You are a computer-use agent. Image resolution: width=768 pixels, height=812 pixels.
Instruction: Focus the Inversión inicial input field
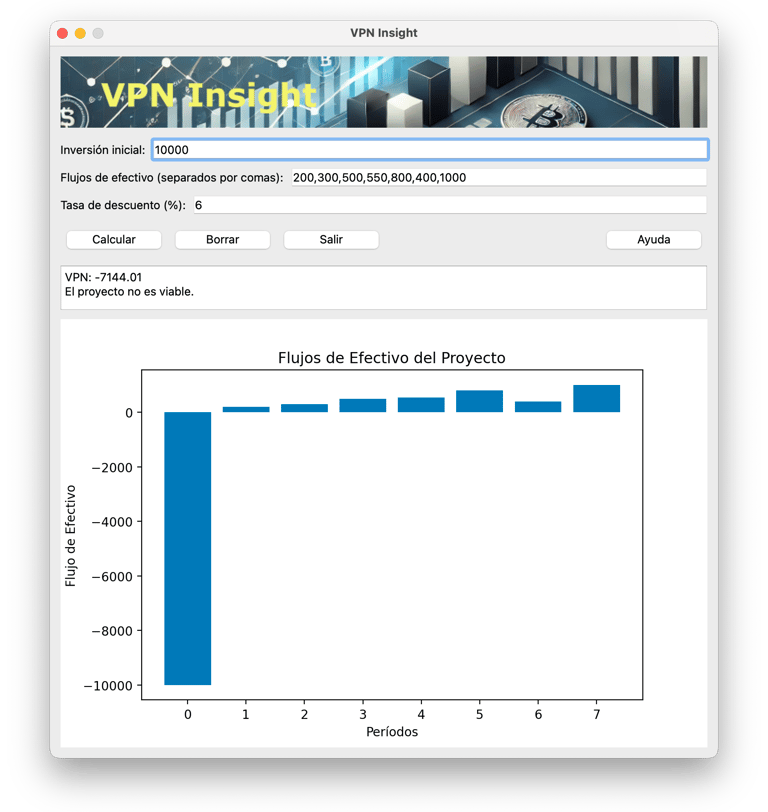click(x=430, y=150)
